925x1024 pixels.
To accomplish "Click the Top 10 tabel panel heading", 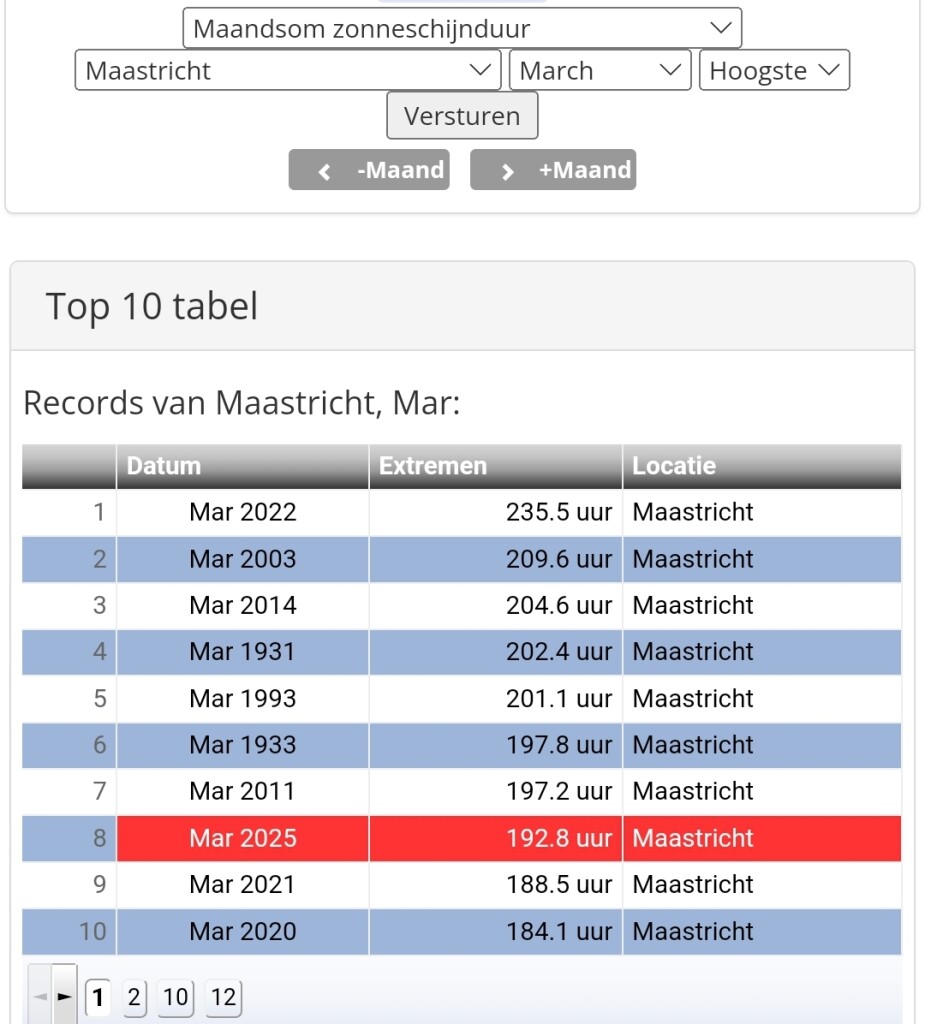I will pos(152,306).
